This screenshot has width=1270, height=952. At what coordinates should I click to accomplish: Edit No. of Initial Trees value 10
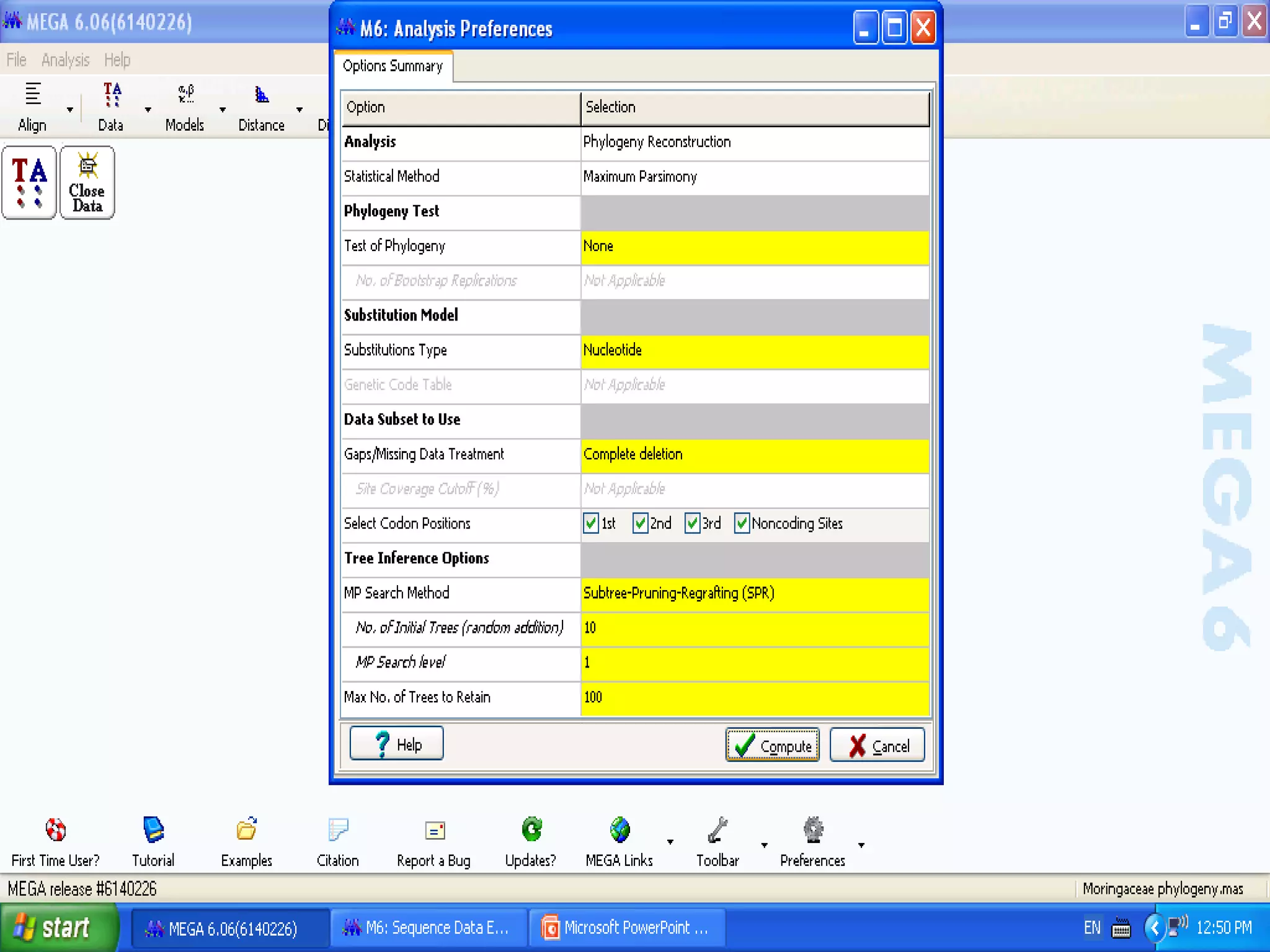(x=755, y=628)
